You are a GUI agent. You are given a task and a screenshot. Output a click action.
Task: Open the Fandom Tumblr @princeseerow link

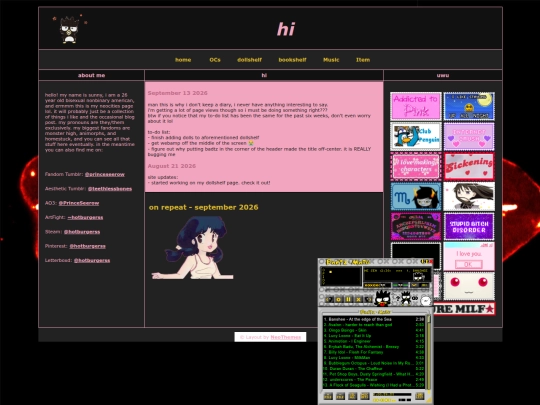coord(105,174)
